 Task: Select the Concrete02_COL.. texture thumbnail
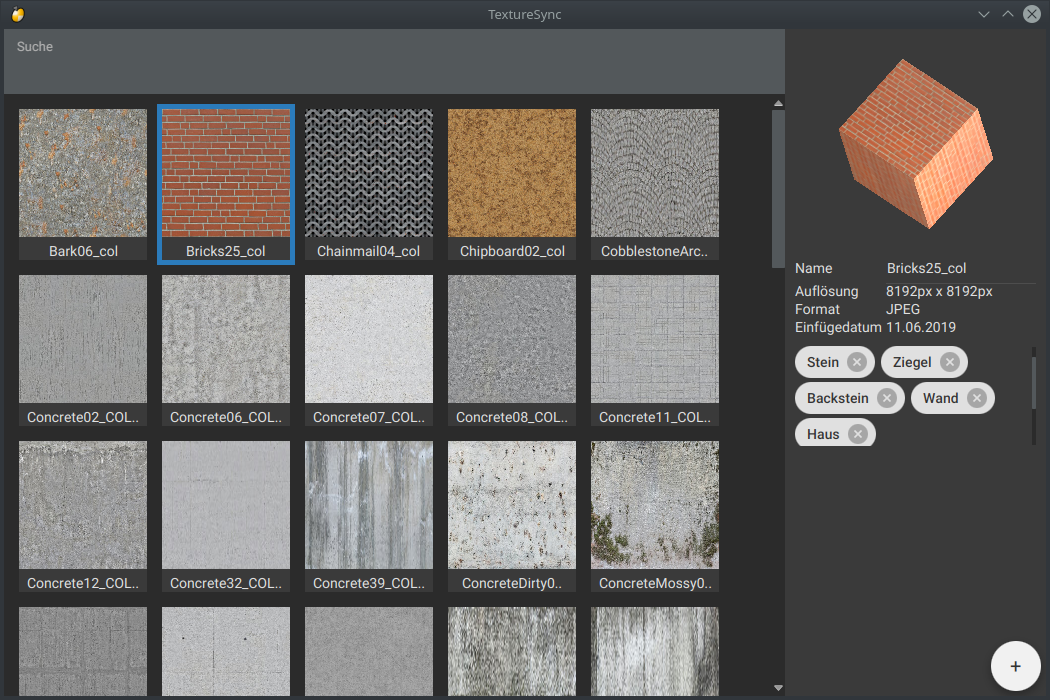coord(83,350)
